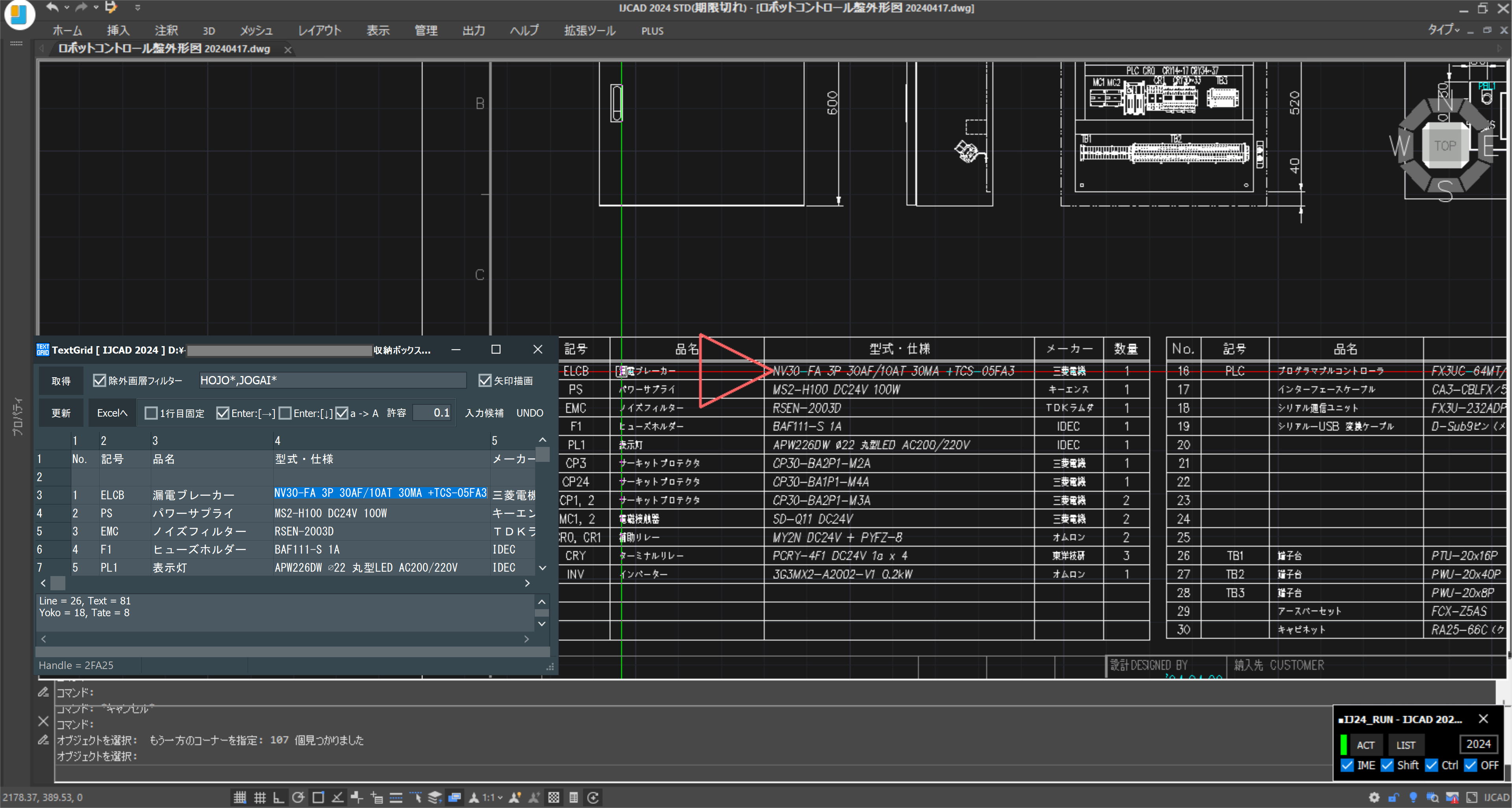Click the ACT button in IJ24_RUN
The height and width of the screenshot is (808, 1512).
coord(1365,745)
